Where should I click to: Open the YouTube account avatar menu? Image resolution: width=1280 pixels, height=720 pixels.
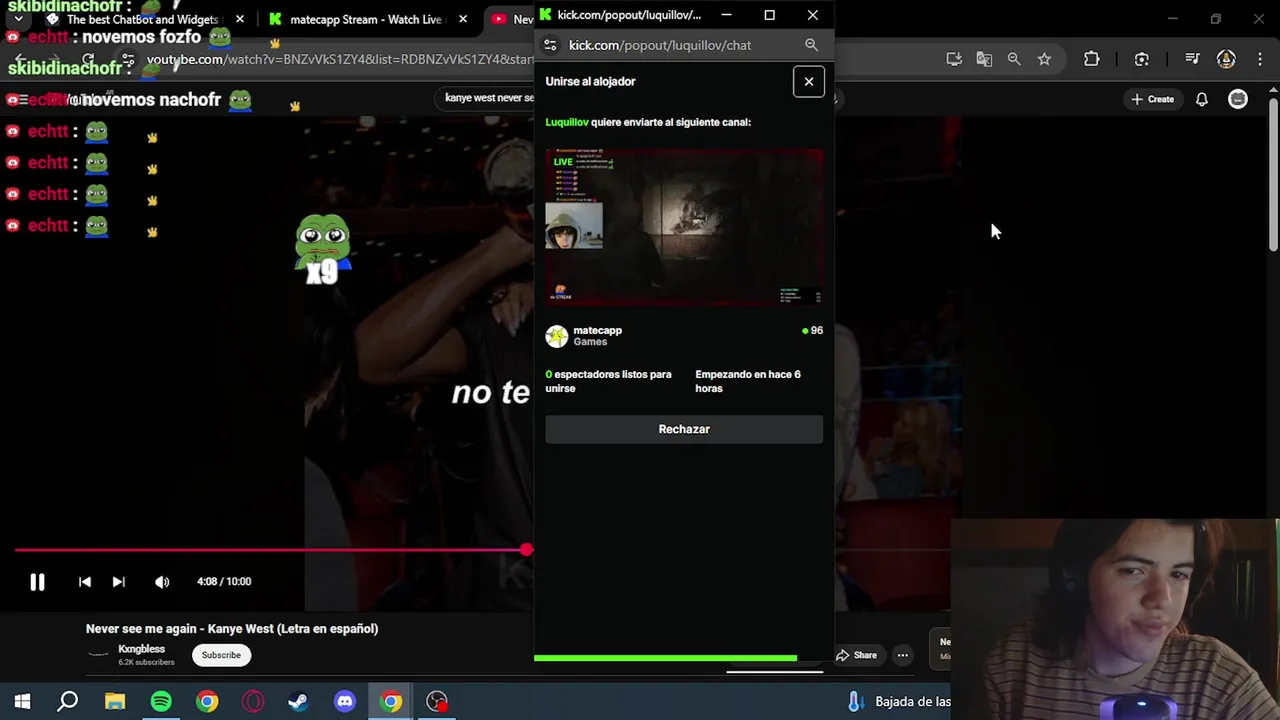pyautogui.click(x=1238, y=99)
